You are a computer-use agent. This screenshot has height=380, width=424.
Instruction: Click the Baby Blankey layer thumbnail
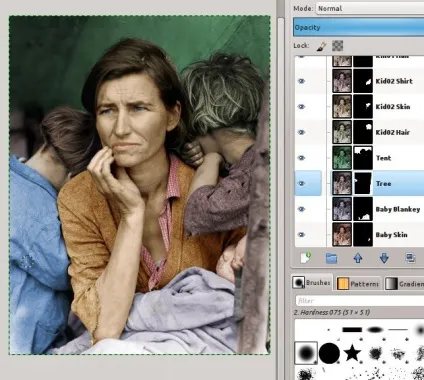pos(342,209)
